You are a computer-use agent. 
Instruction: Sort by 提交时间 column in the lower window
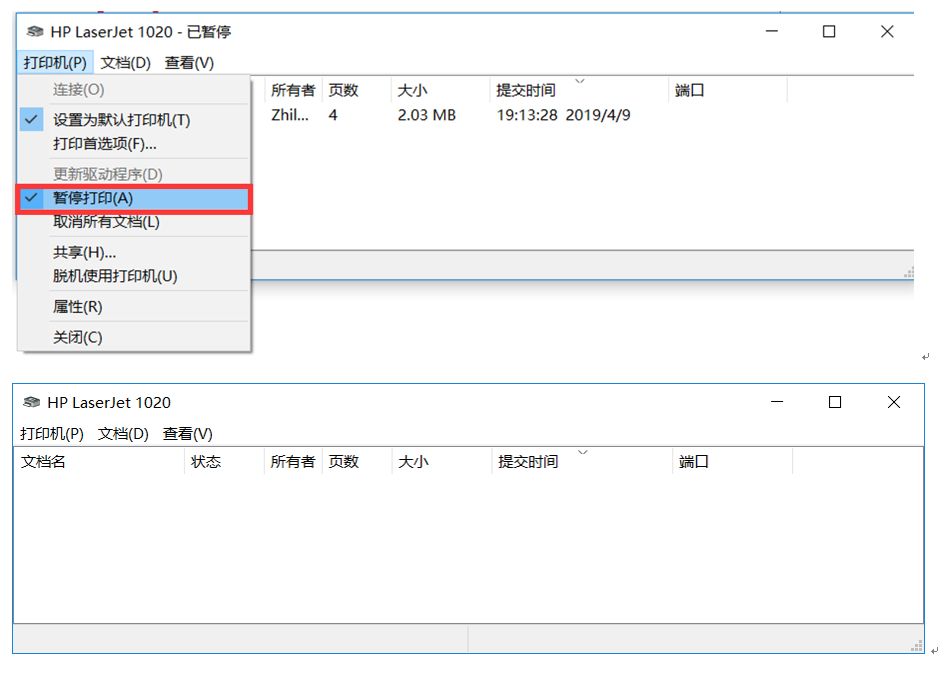pyautogui.click(x=582, y=462)
